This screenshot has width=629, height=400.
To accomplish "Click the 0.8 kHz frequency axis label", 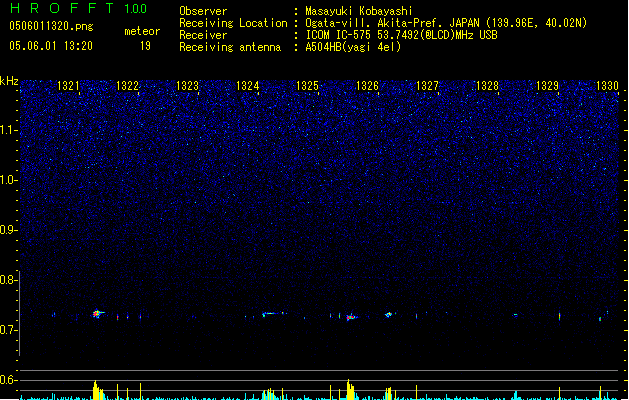I will pyautogui.click(x=8, y=280).
